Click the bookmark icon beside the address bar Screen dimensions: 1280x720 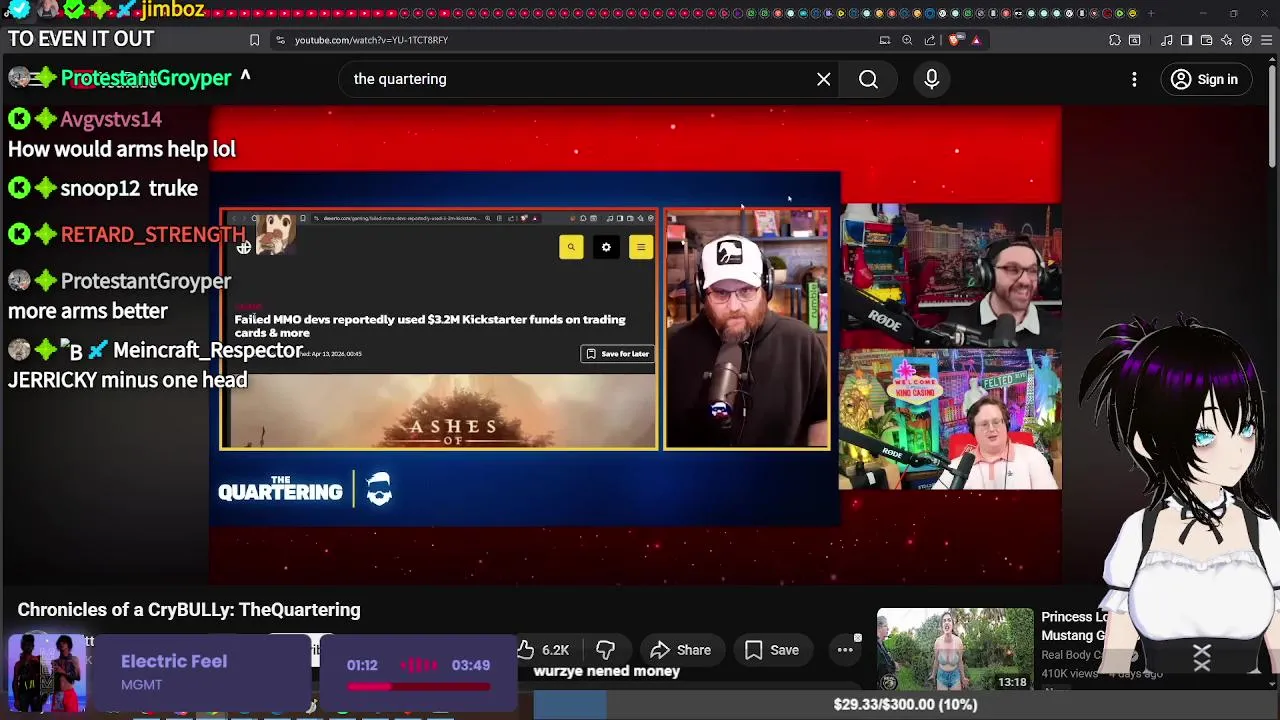254,40
